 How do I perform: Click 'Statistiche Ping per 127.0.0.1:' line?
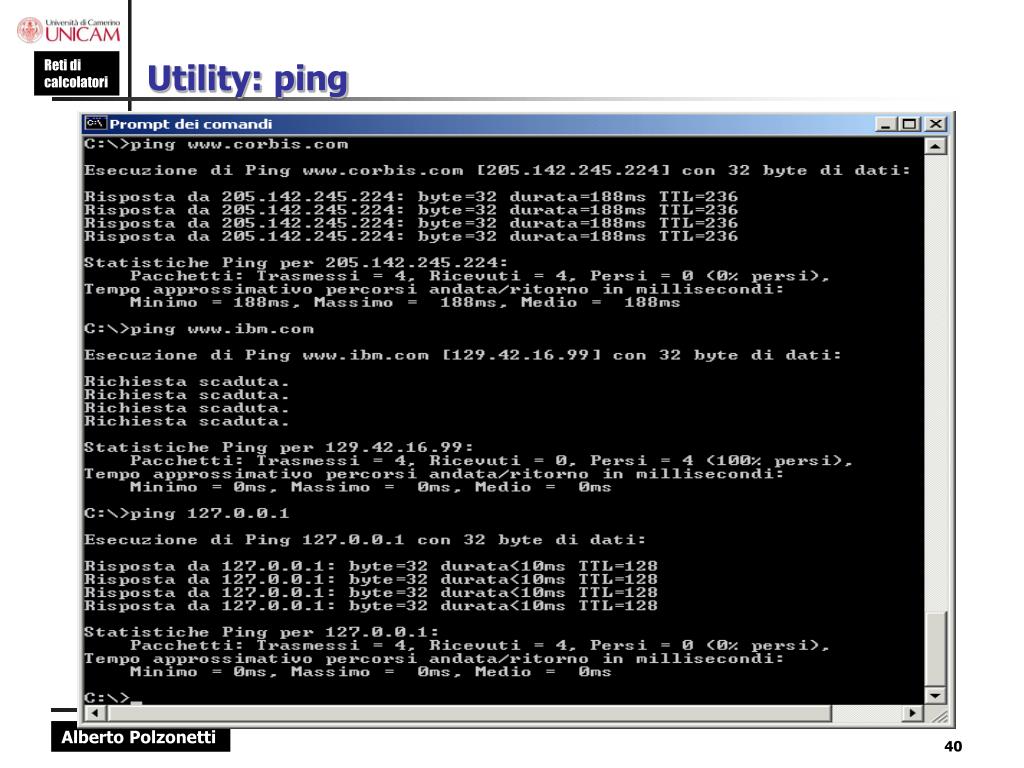(261, 632)
